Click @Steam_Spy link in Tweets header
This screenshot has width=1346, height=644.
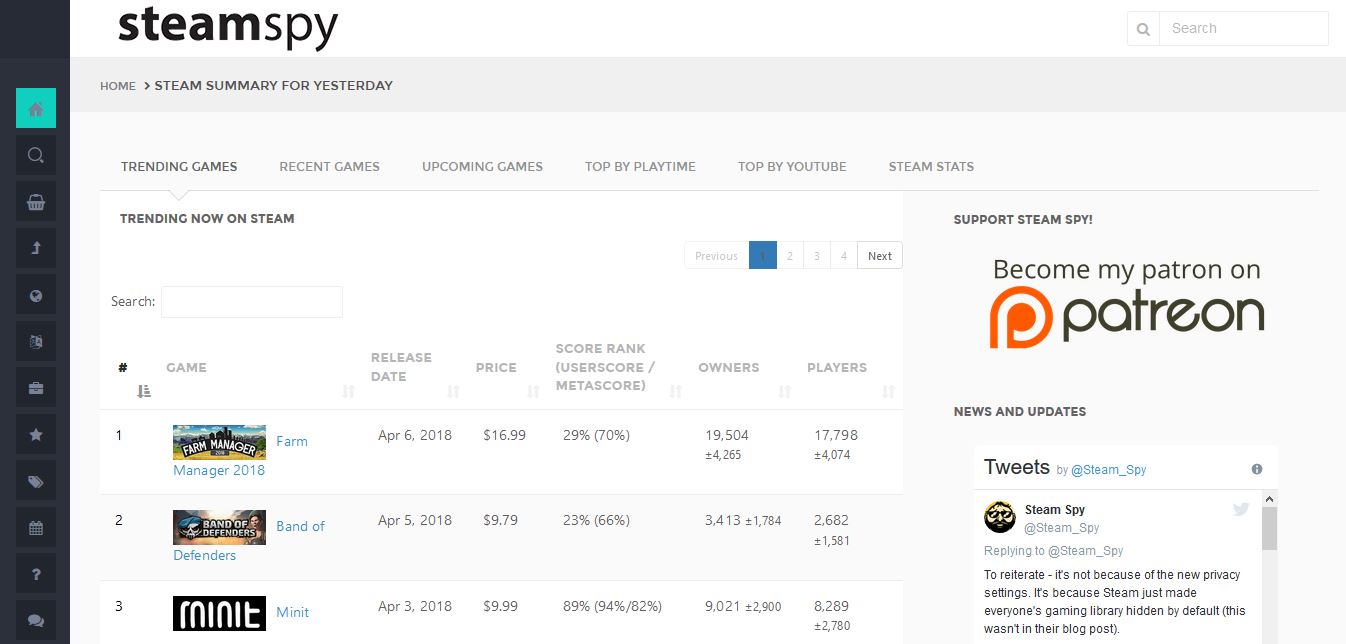click(1109, 469)
